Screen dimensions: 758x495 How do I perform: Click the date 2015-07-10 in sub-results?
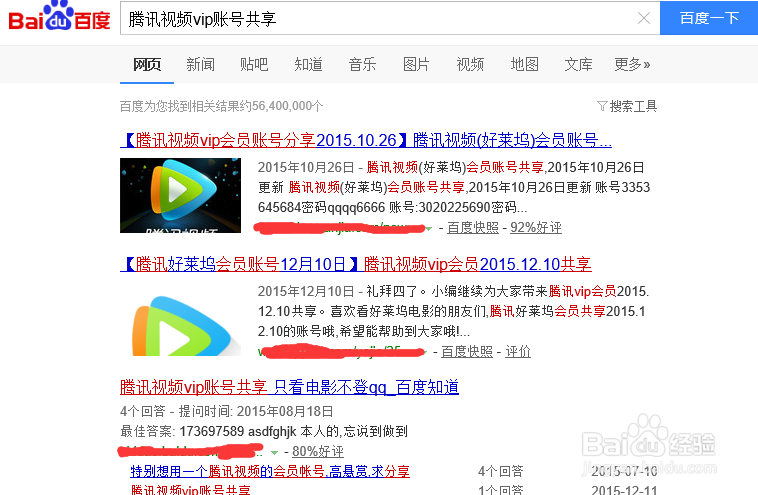coord(624,471)
